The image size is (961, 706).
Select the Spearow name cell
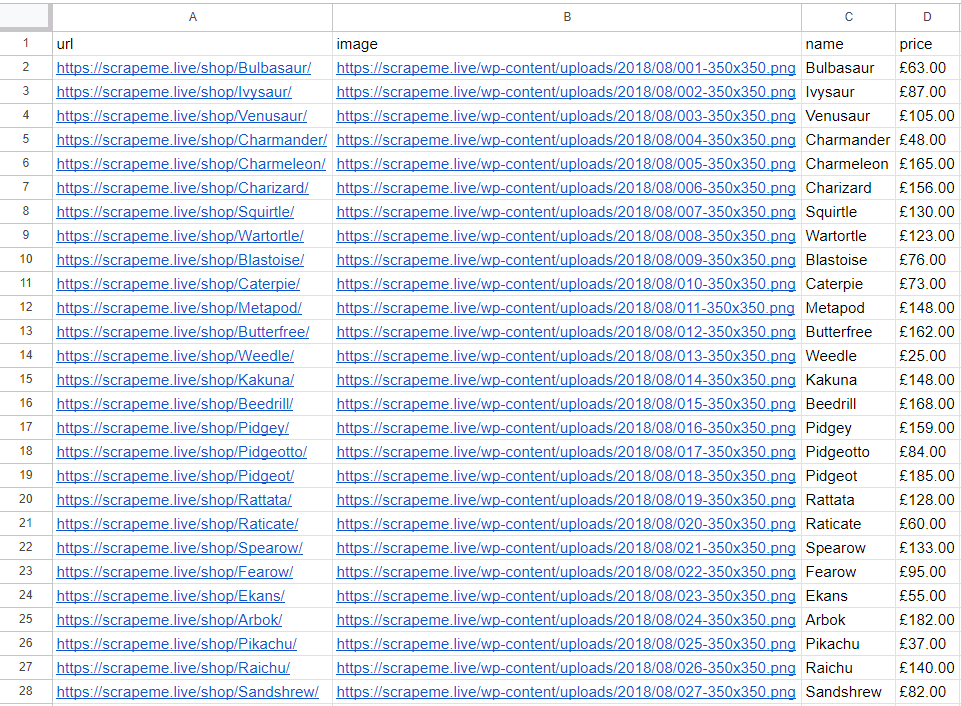pos(848,548)
